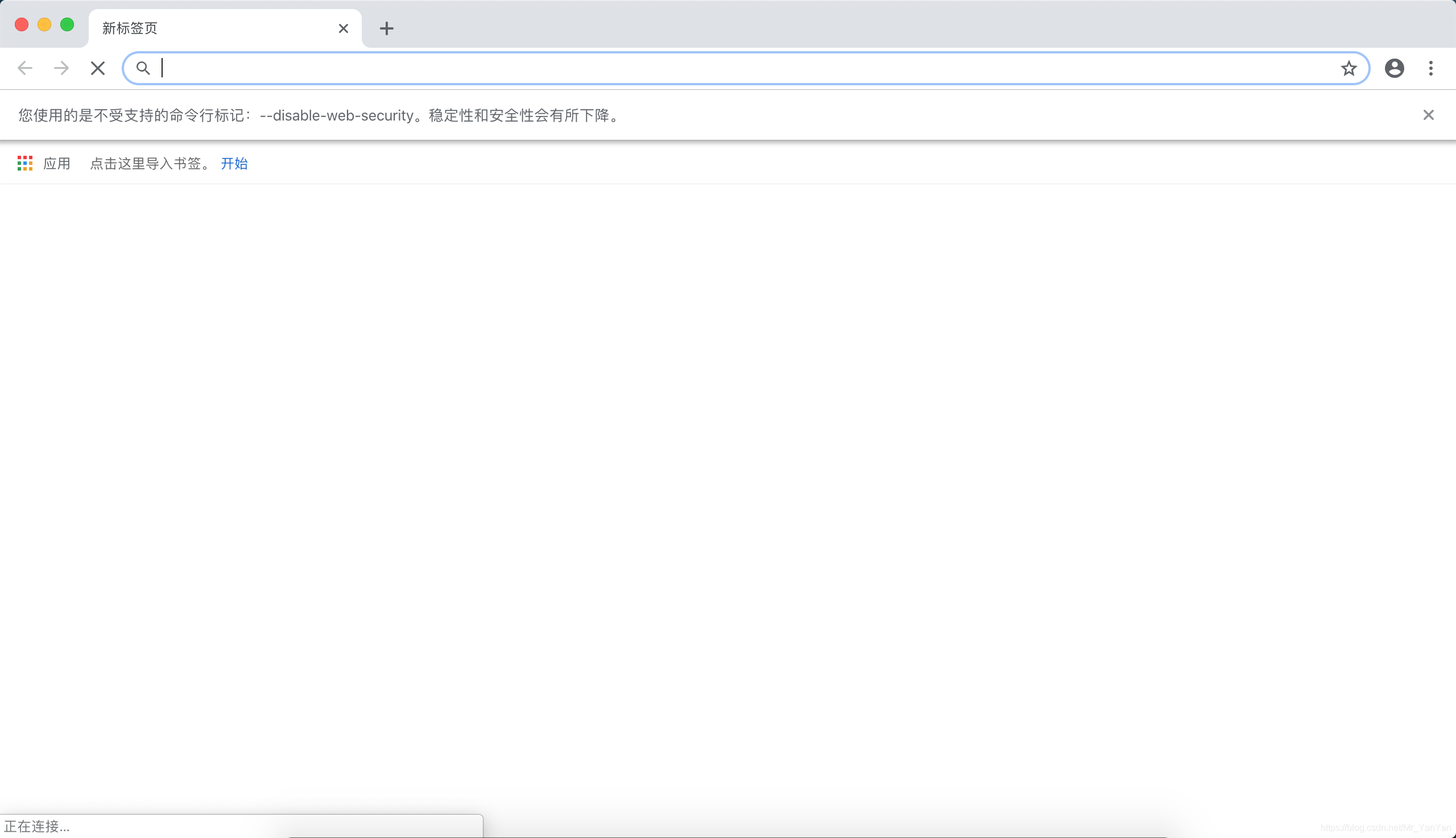
Task: Open a new tab with the plus button
Action: tap(386, 28)
